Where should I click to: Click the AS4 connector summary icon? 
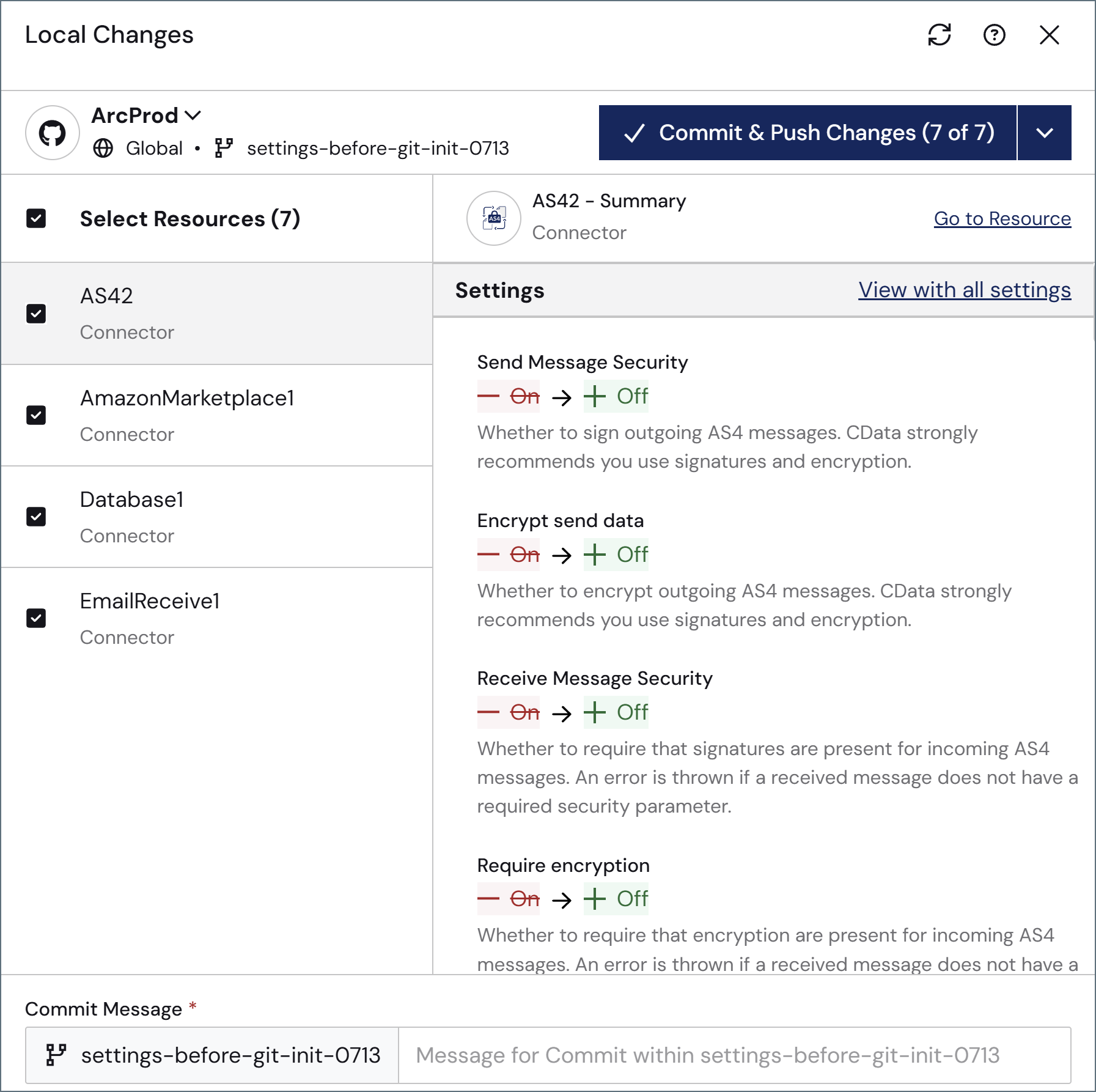(494, 218)
